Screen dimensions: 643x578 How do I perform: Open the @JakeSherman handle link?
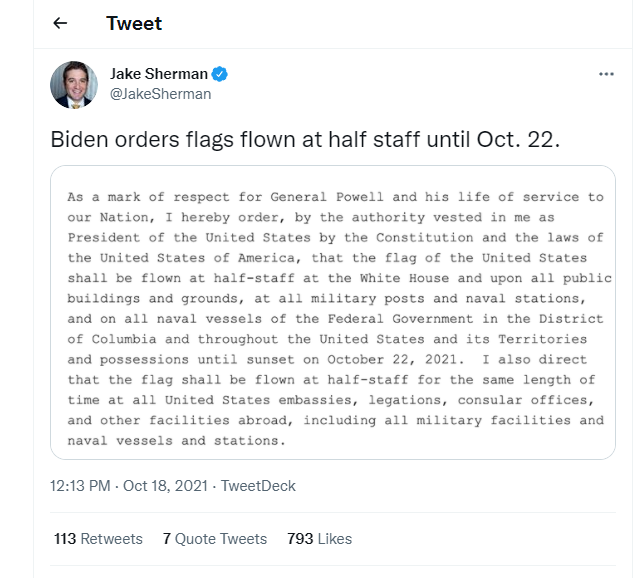pyautogui.click(x=160, y=94)
